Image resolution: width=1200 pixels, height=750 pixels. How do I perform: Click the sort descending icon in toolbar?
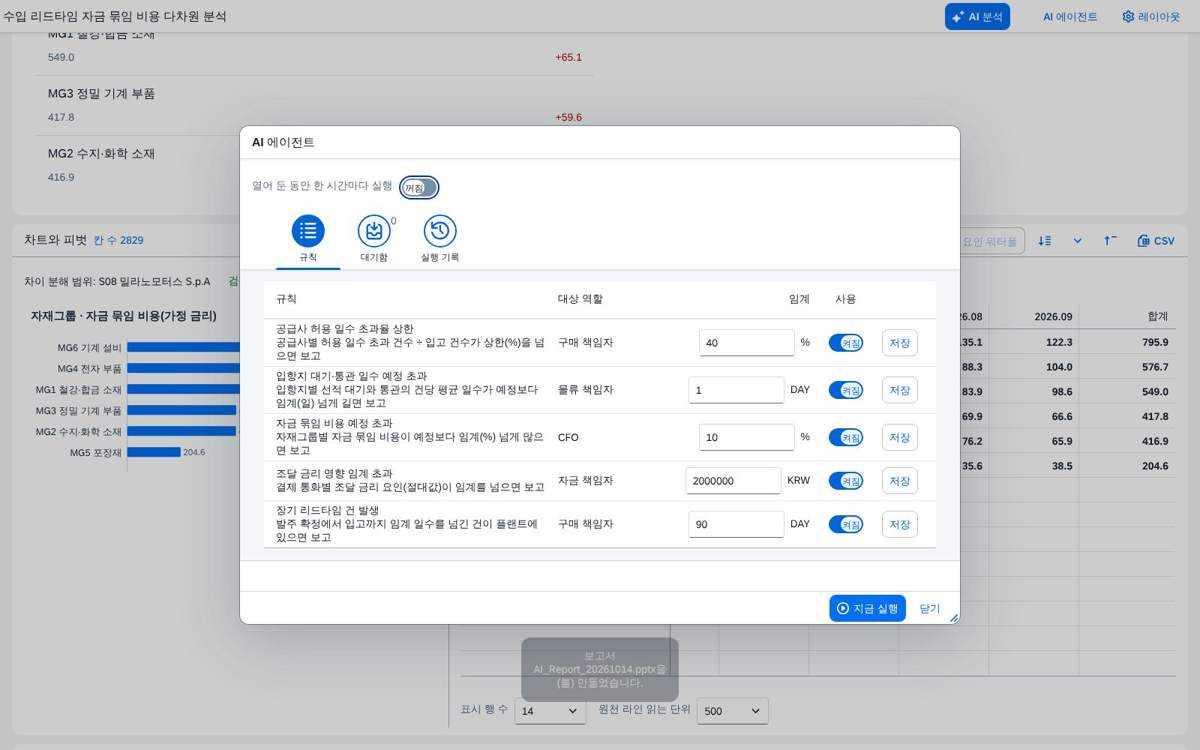[x=1045, y=241]
